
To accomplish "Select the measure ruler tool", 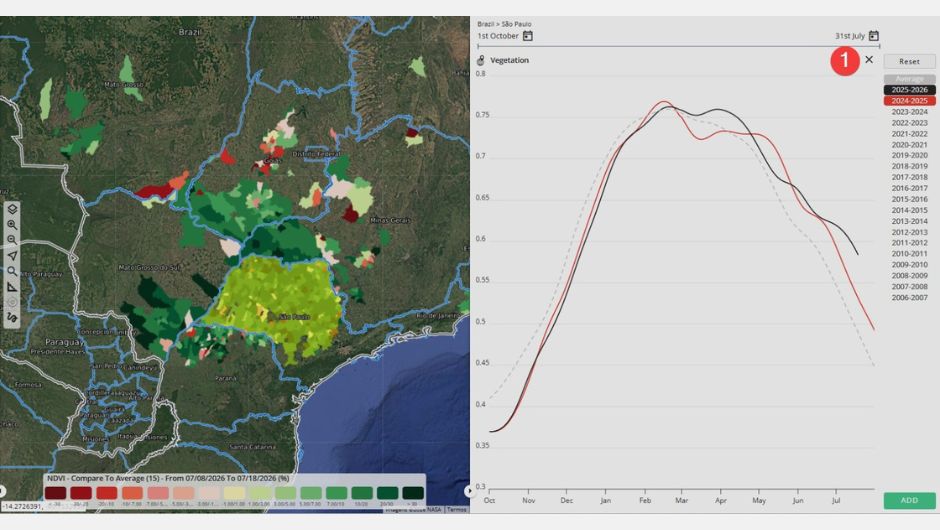I will (12, 287).
